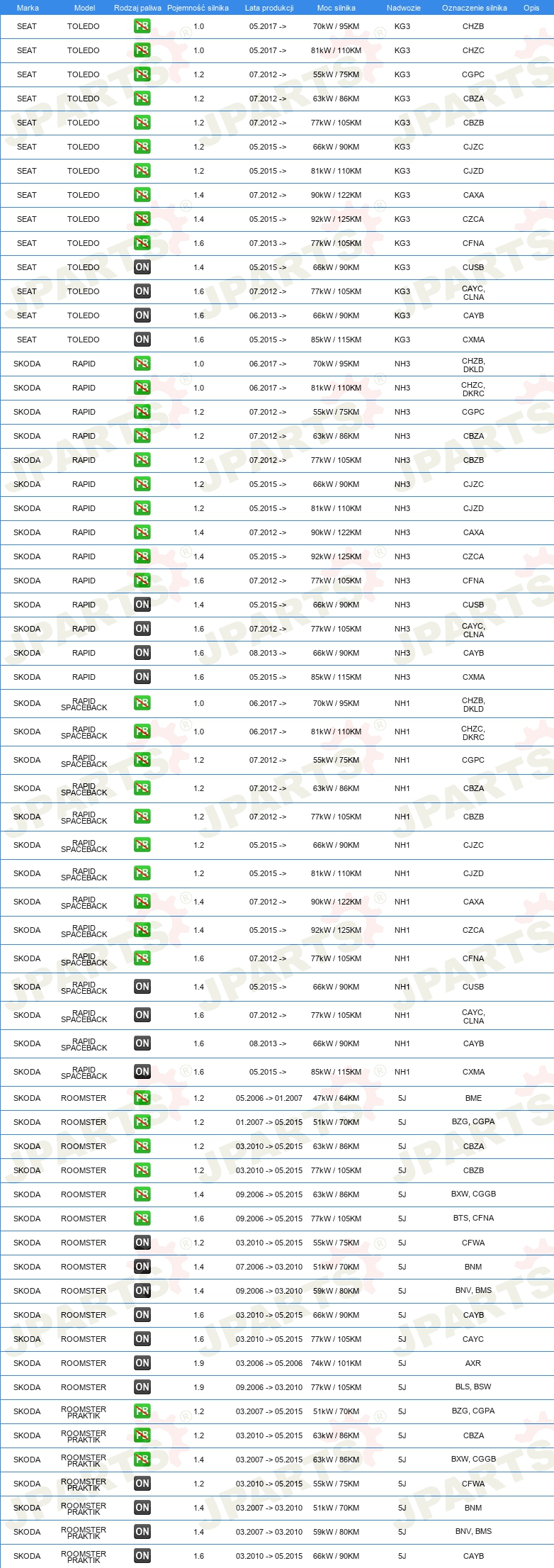554x1568 pixels.
Task: Click ON icon for RAPID SPACEBACK CAYC, CLNA
Action: (x=142, y=1015)
